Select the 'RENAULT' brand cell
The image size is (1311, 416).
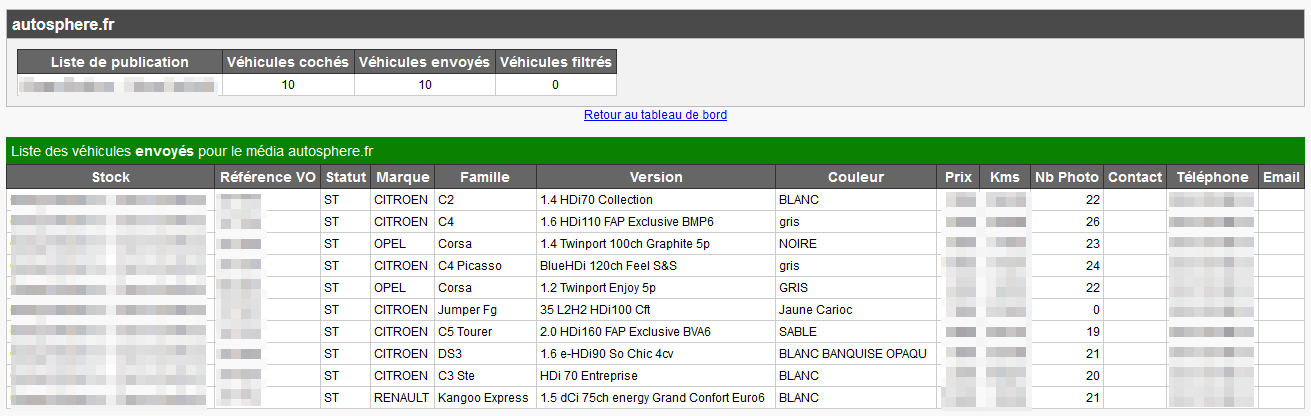pos(402,398)
